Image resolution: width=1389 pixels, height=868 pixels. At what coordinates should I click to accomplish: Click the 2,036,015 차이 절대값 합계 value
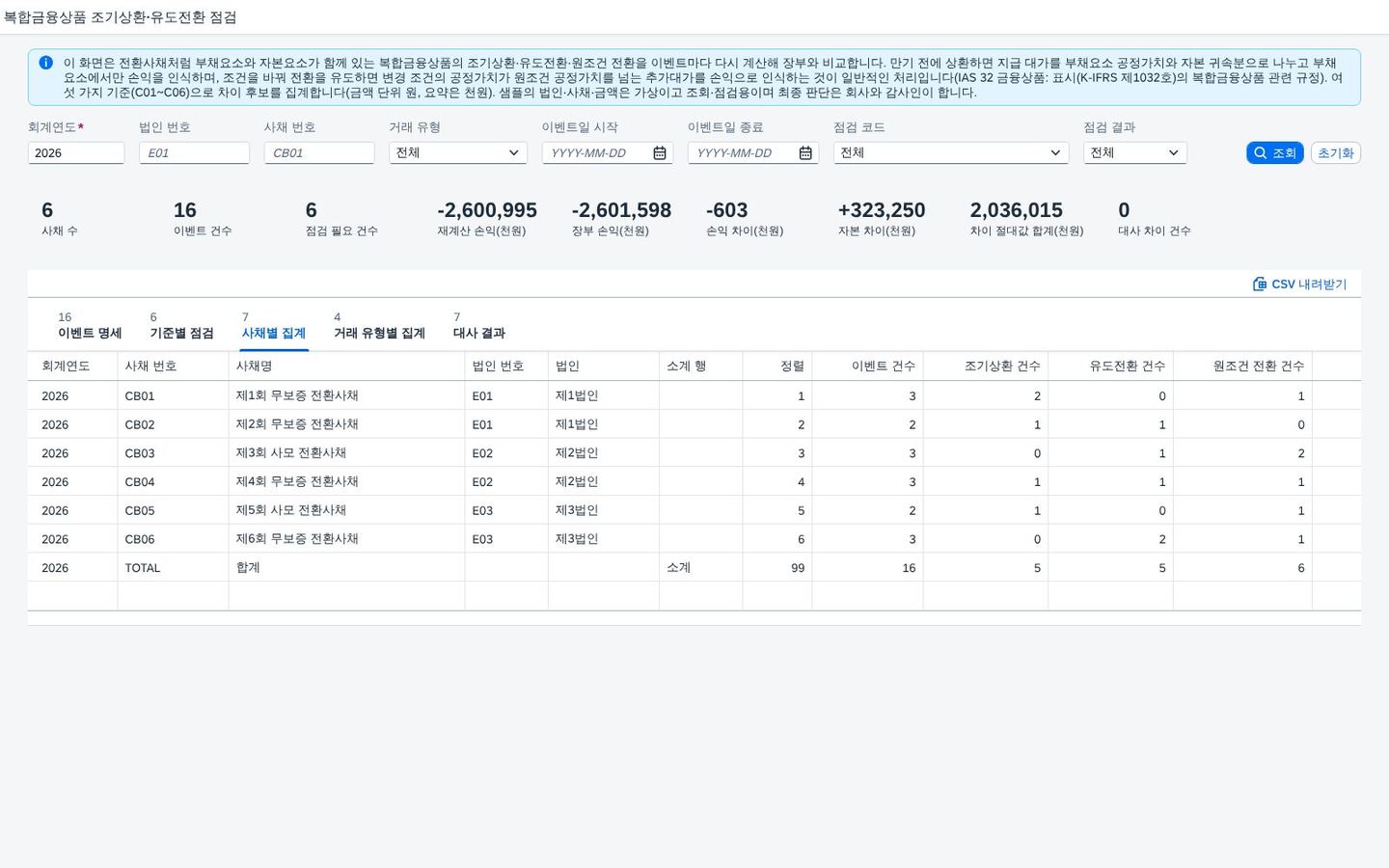[x=1017, y=210]
